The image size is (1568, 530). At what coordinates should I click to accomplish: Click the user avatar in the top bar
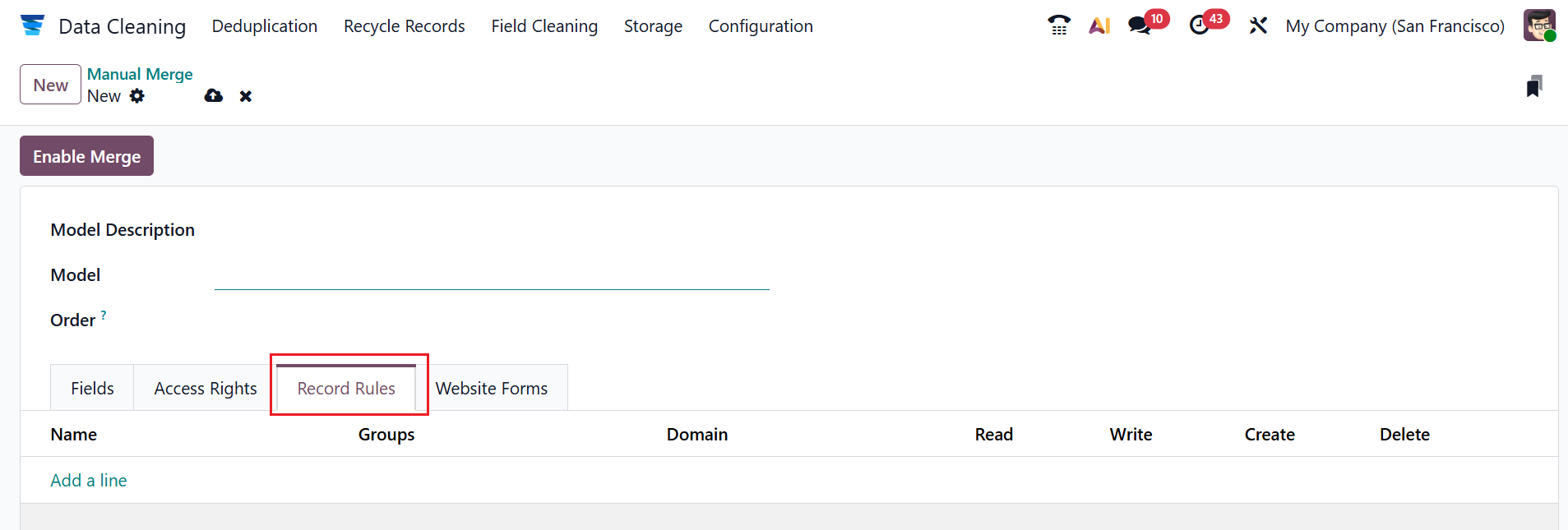point(1538,25)
